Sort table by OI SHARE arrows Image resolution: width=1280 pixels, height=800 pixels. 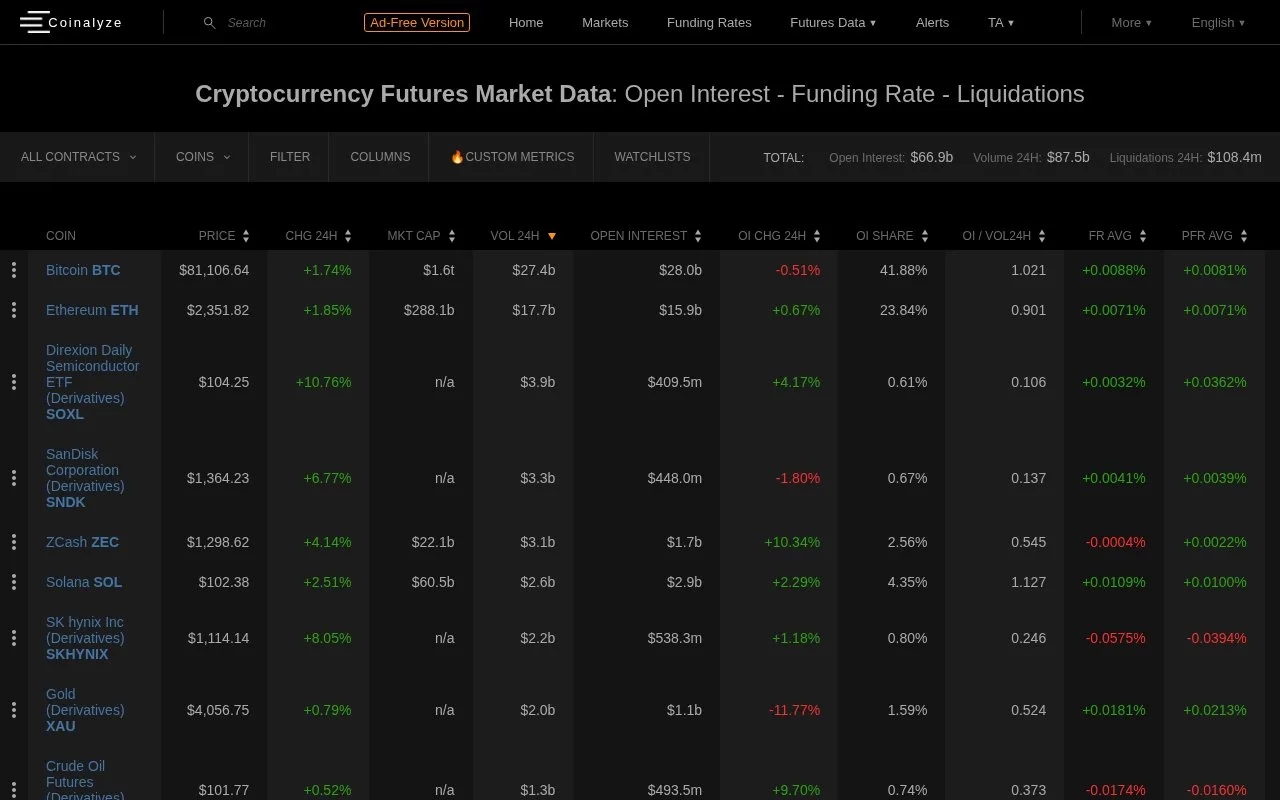click(x=925, y=236)
